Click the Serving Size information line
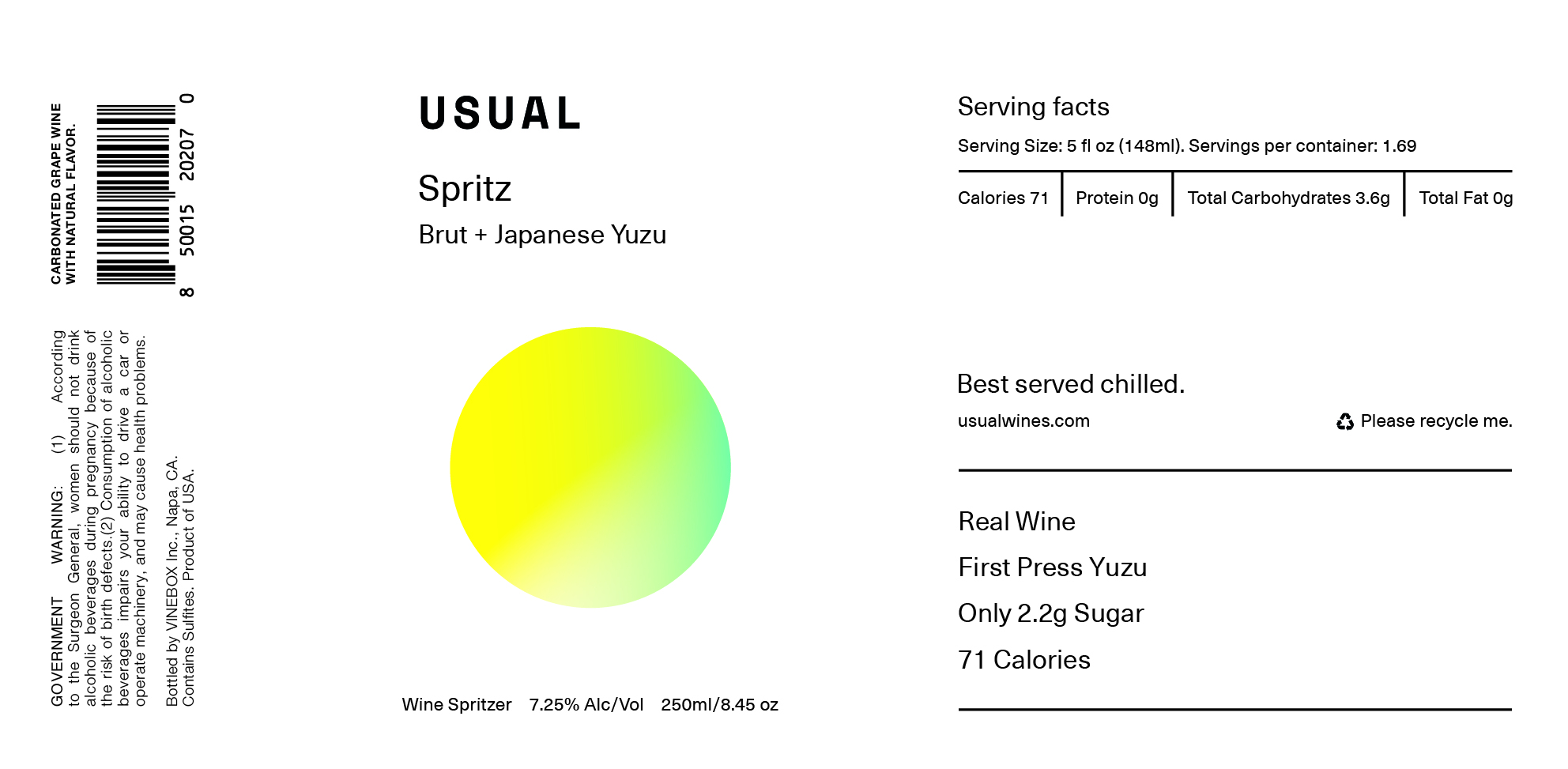 pyautogui.click(x=1187, y=146)
